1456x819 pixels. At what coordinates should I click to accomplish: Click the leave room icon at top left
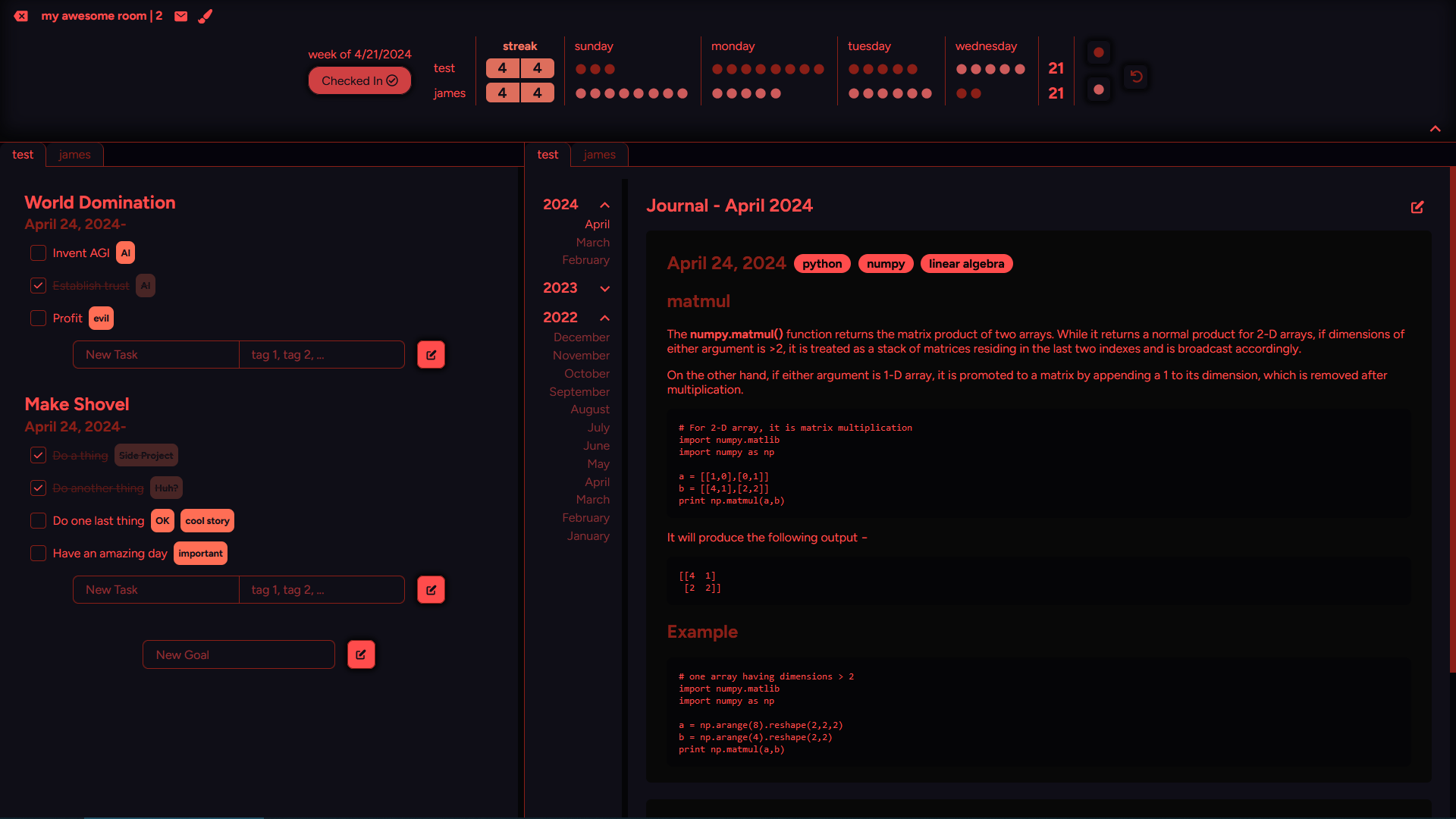[x=21, y=16]
